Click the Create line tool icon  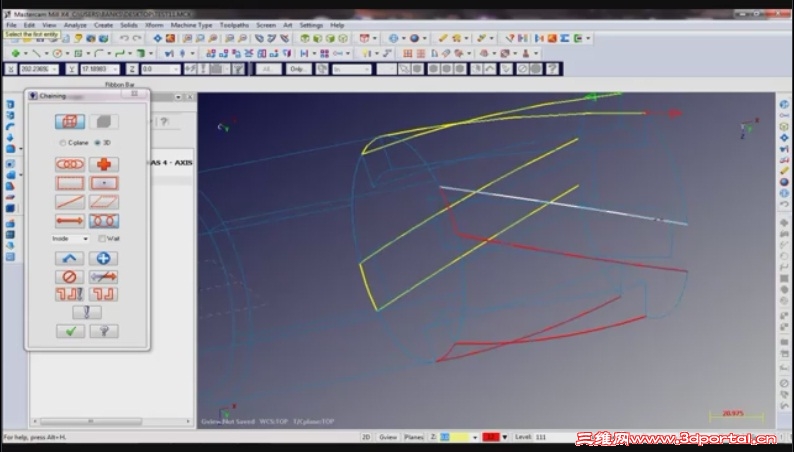36,53
